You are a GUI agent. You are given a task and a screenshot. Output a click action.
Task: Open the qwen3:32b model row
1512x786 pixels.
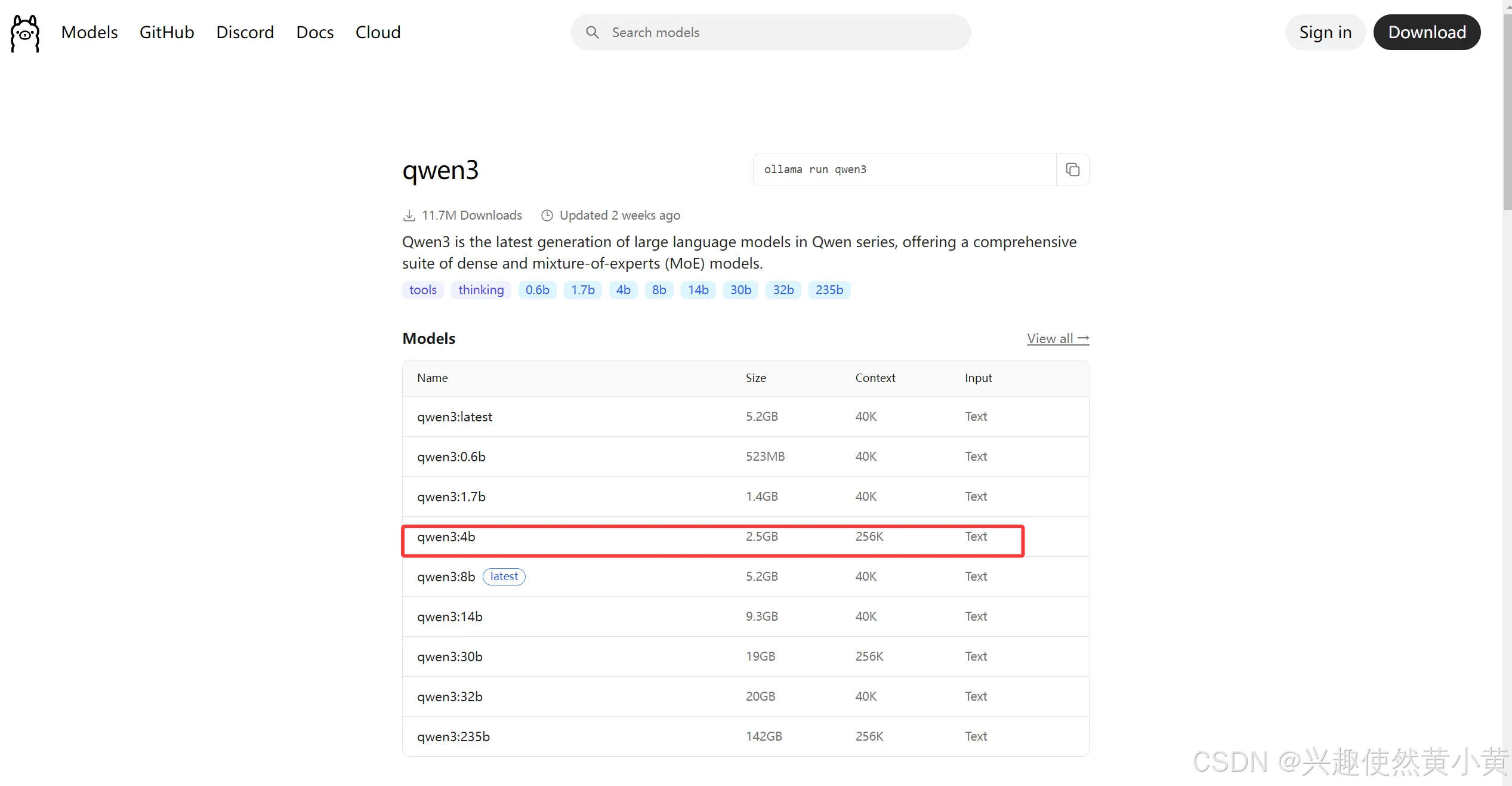tap(745, 696)
